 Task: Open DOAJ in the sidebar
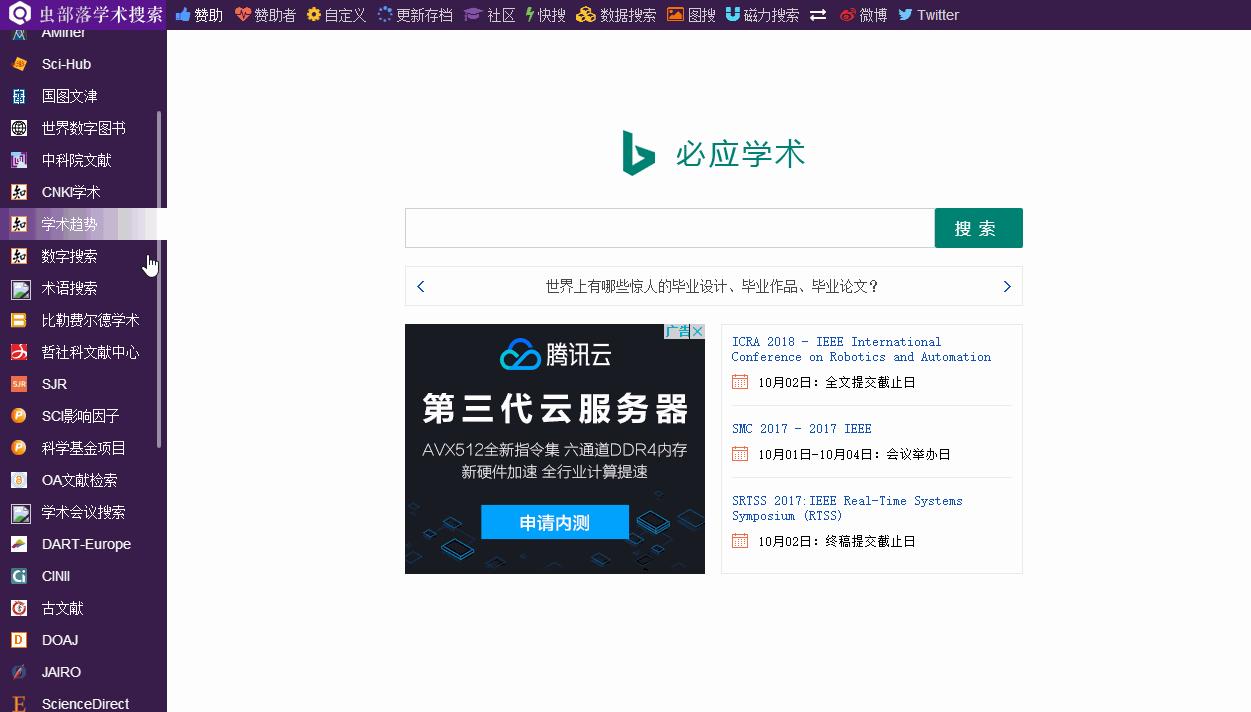pyautogui.click(x=60, y=640)
